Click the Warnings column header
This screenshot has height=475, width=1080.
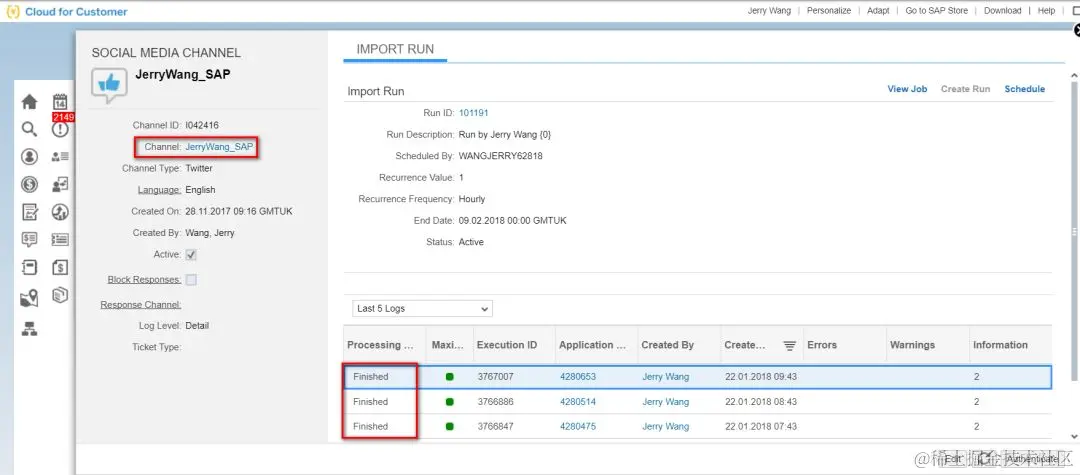coord(927,345)
